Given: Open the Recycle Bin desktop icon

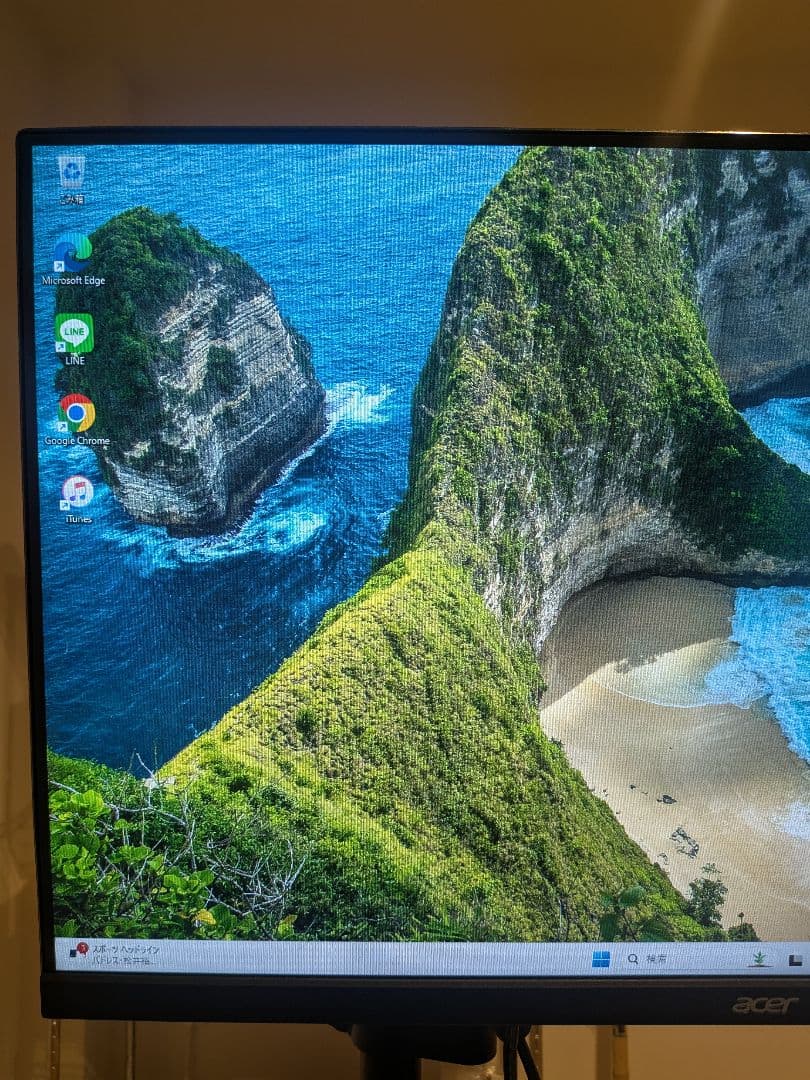Looking at the screenshot, I should coord(71,171).
